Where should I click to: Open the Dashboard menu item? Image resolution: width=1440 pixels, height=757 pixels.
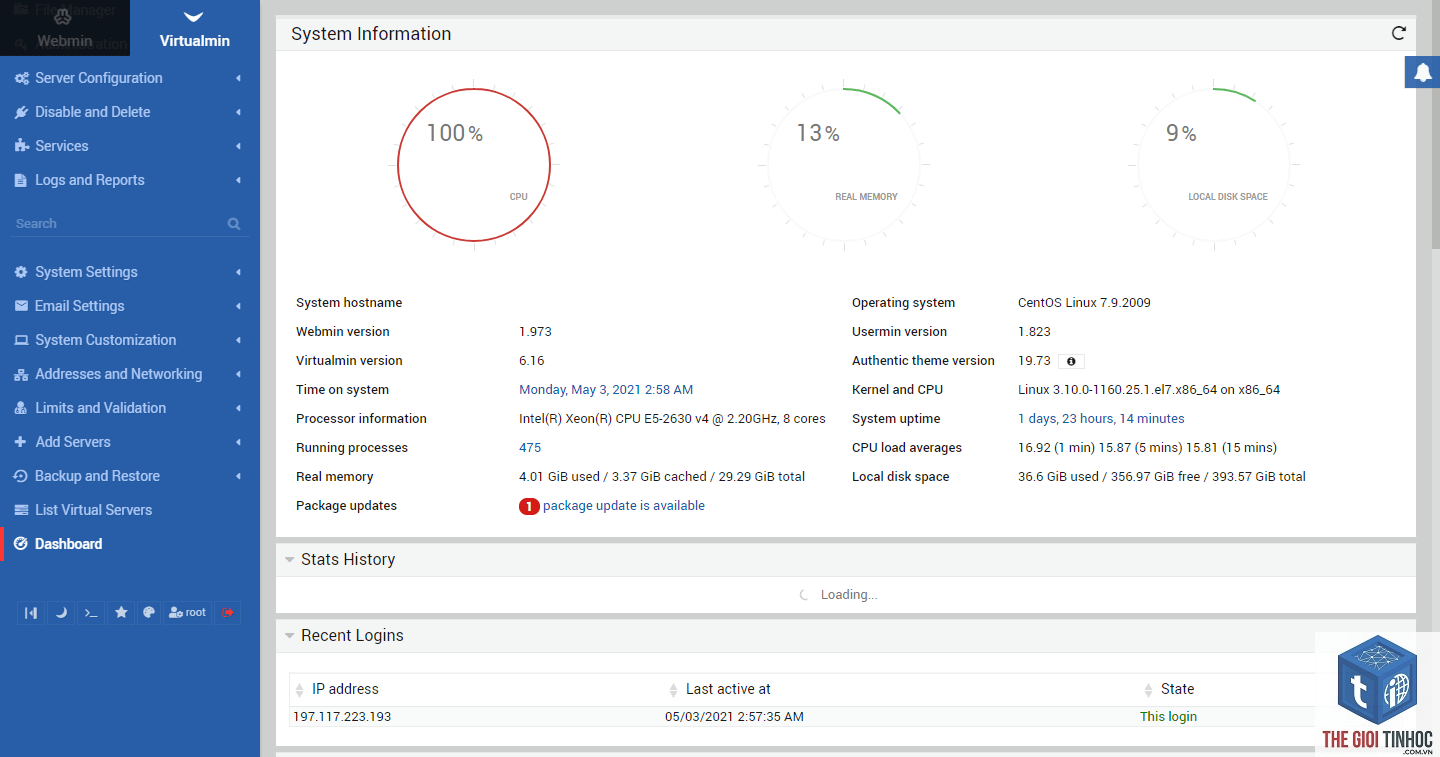coord(130,544)
